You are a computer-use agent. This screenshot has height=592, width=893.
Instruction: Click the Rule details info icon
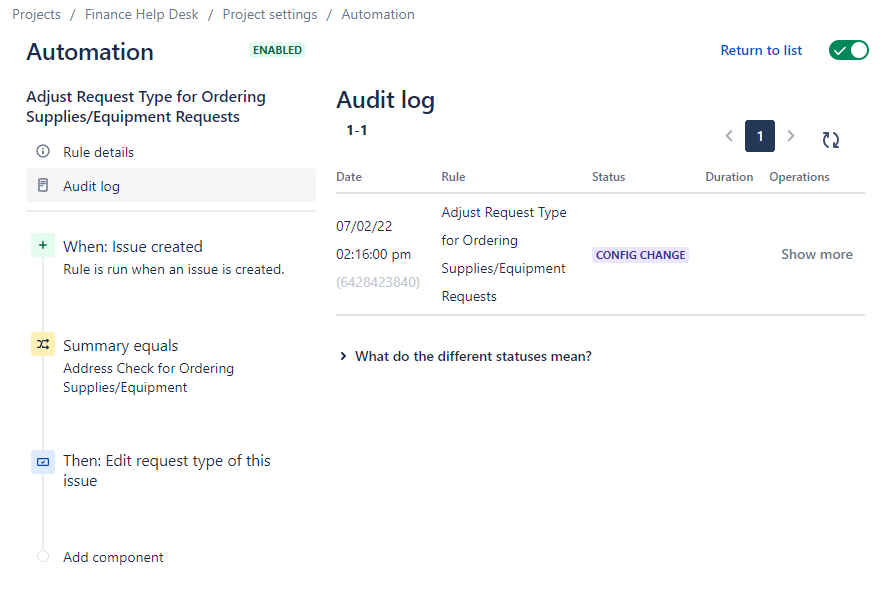click(x=43, y=152)
